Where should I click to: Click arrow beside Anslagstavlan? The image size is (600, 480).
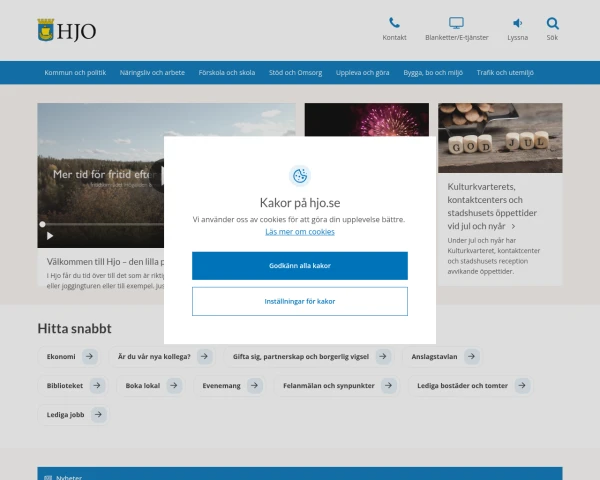click(471, 356)
